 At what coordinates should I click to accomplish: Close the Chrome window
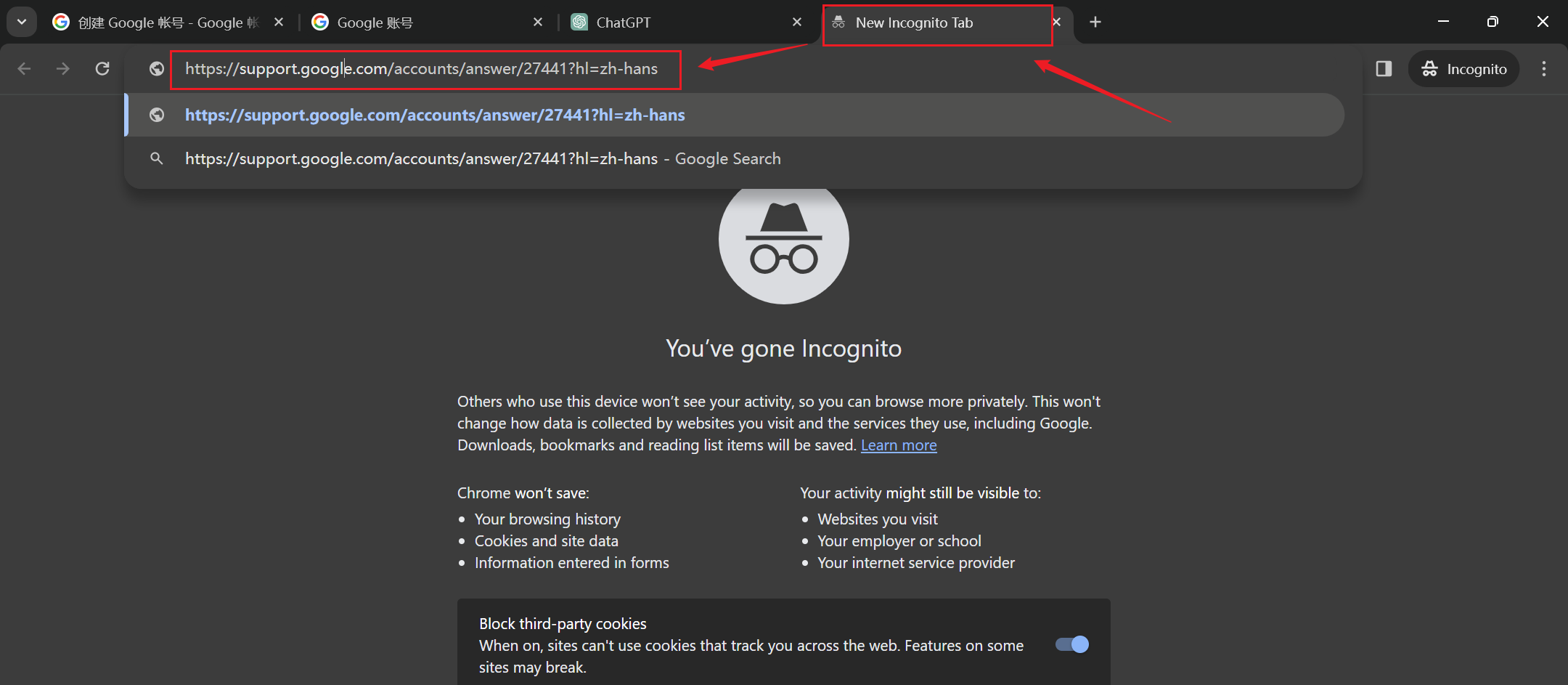pos(1543,22)
